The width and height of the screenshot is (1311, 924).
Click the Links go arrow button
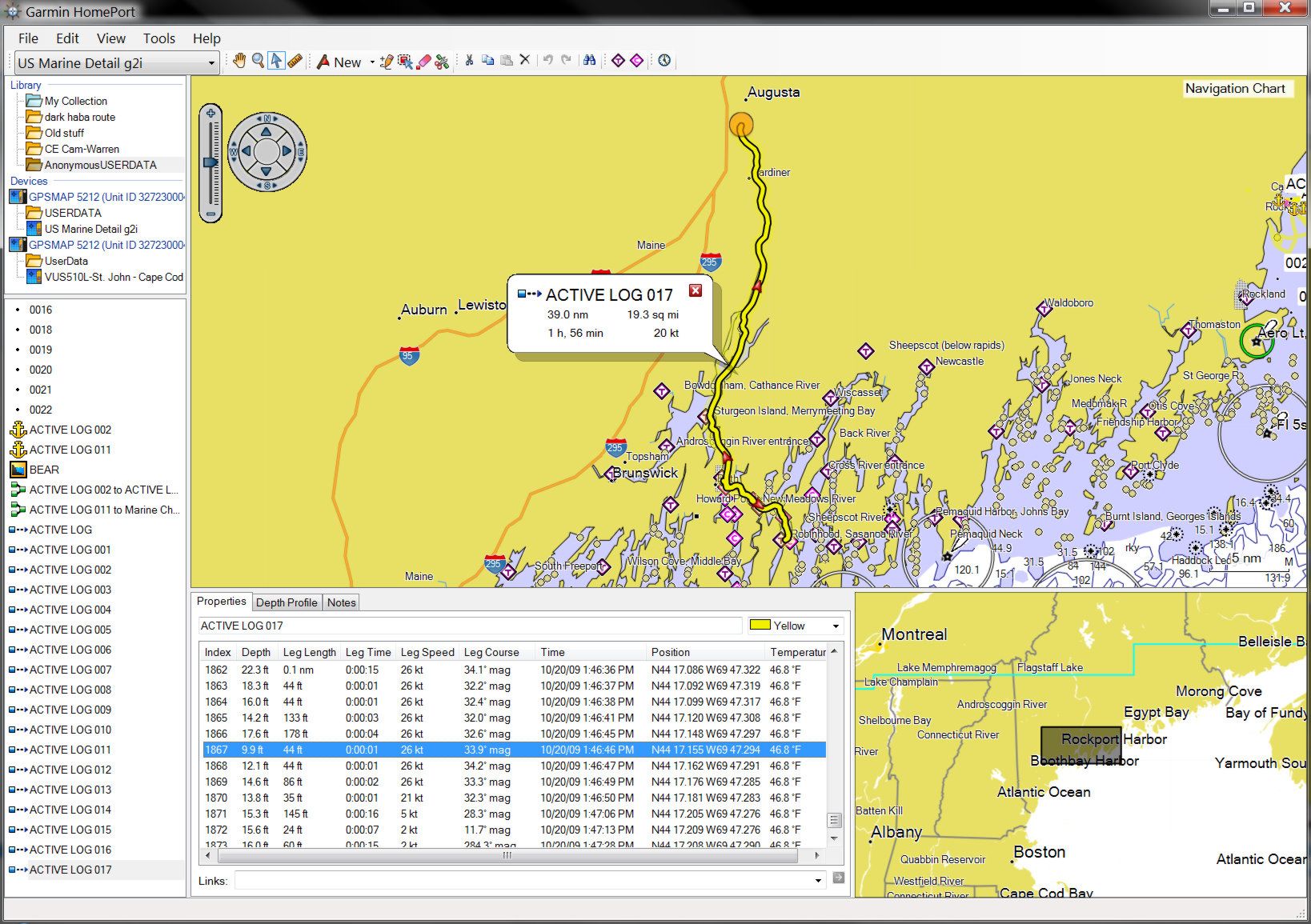point(838,878)
